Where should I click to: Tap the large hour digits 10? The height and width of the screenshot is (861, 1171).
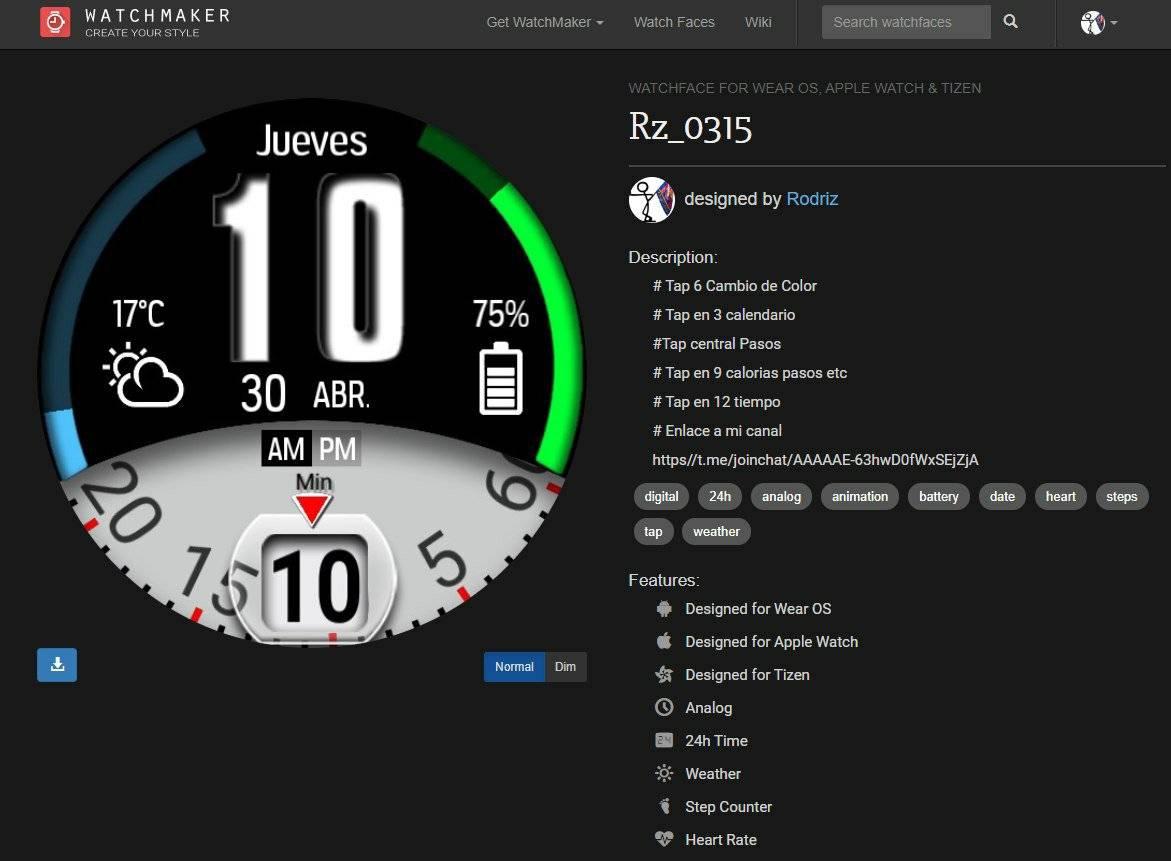click(x=310, y=269)
